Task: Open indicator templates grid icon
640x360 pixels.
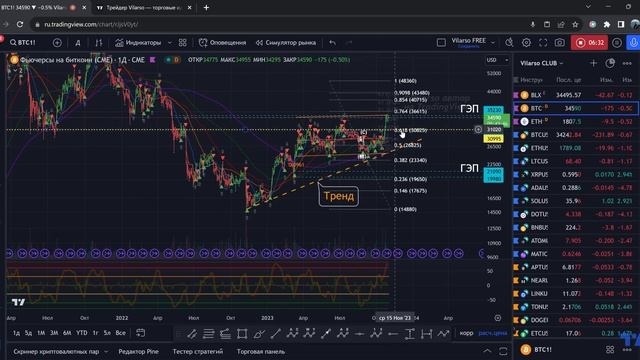Action: [x=183, y=42]
